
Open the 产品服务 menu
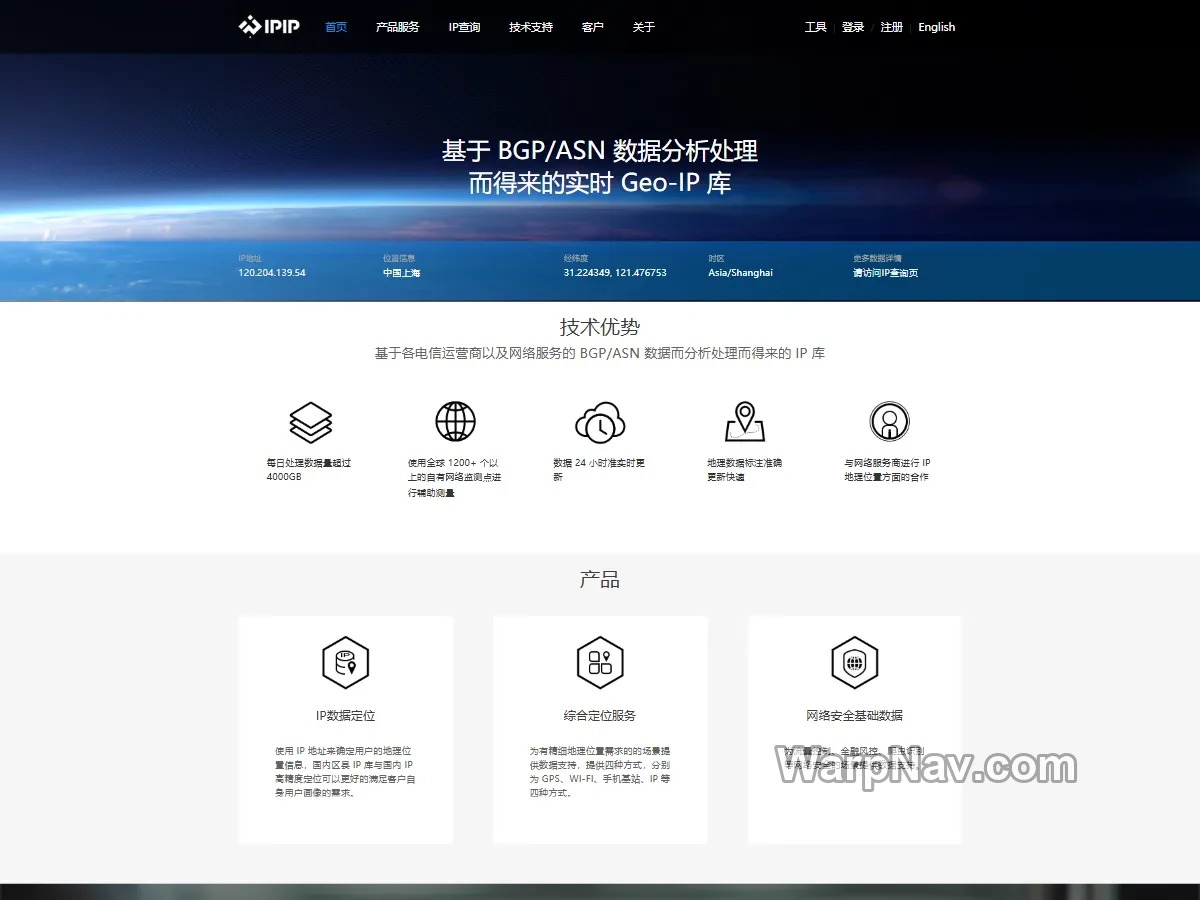click(397, 27)
